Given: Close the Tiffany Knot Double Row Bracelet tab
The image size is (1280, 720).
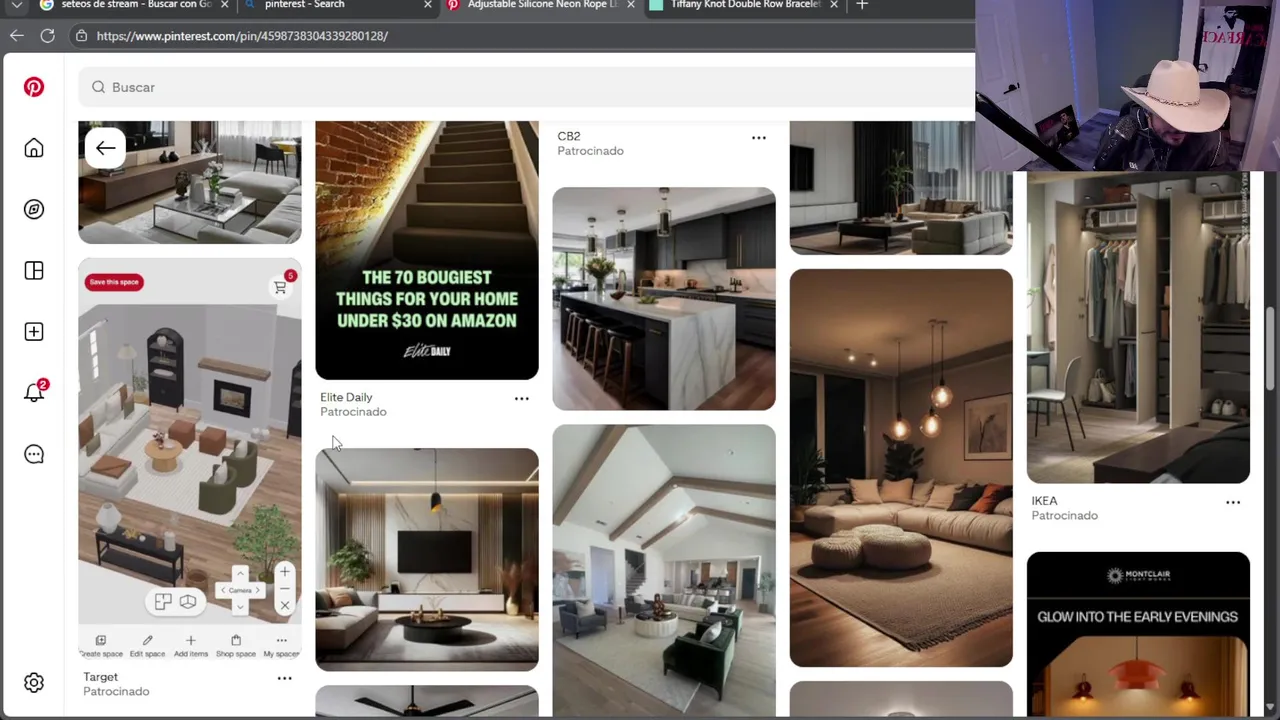Looking at the screenshot, I should (x=834, y=5).
